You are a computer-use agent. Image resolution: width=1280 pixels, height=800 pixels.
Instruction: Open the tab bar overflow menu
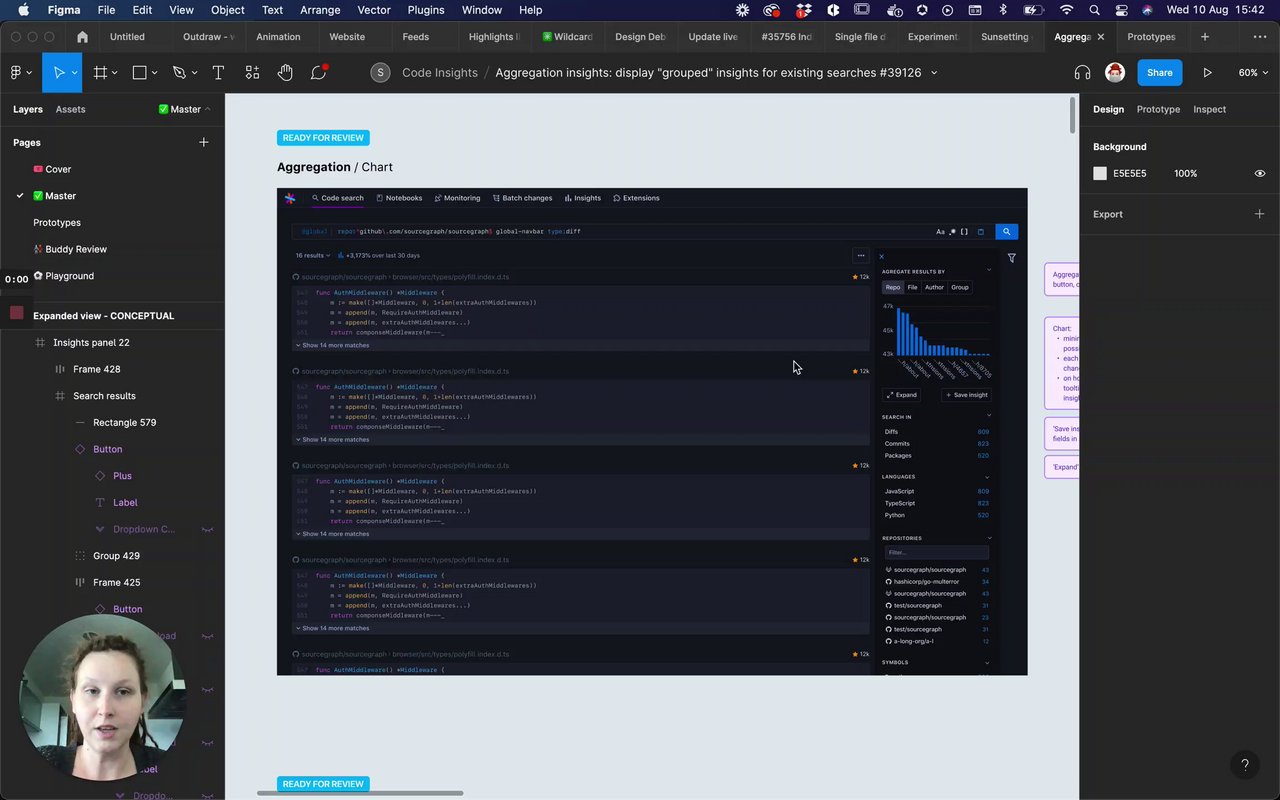point(1260,37)
